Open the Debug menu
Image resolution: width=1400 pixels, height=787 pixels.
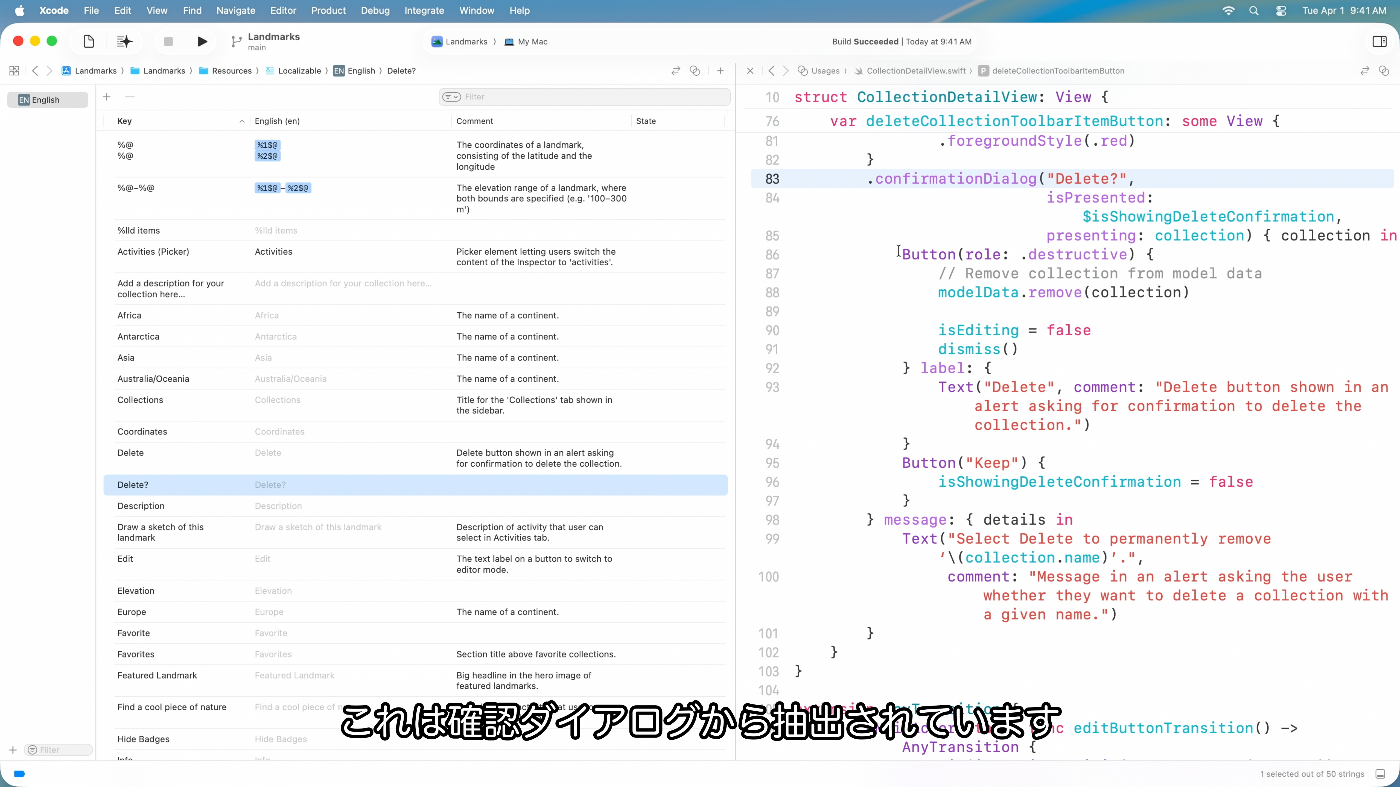click(375, 10)
